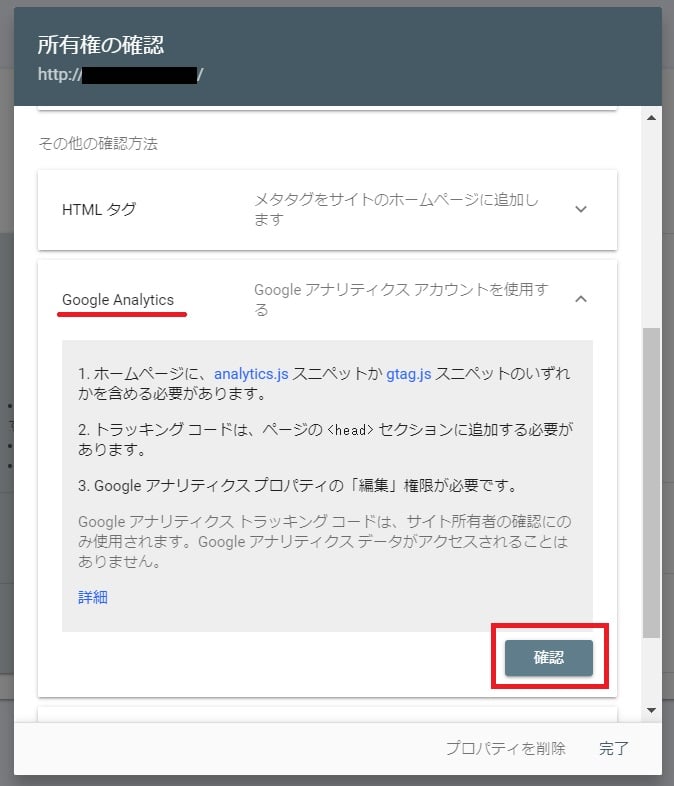Click the dialog's vertical scrollbar thumb
Viewport: 674px width, 786px height.
coord(651,483)
